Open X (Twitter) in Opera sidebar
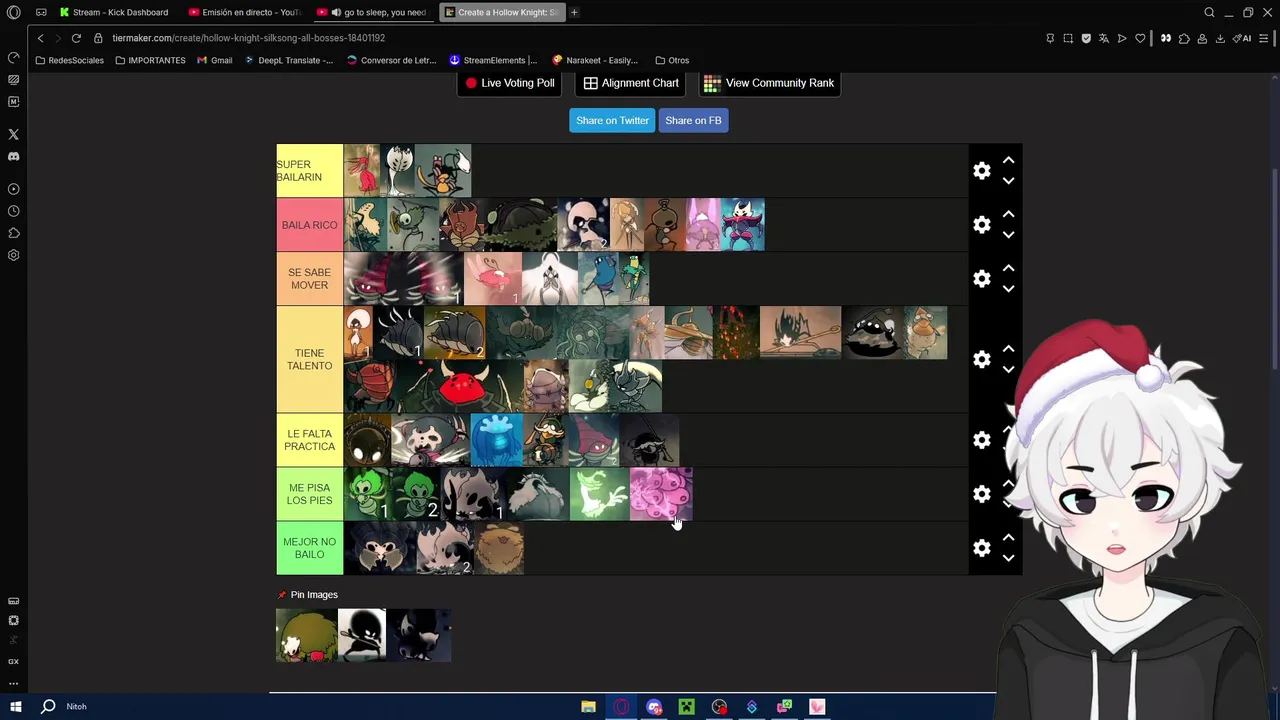The height and width of the screenshot is (720, 1280). coord(13,134)
